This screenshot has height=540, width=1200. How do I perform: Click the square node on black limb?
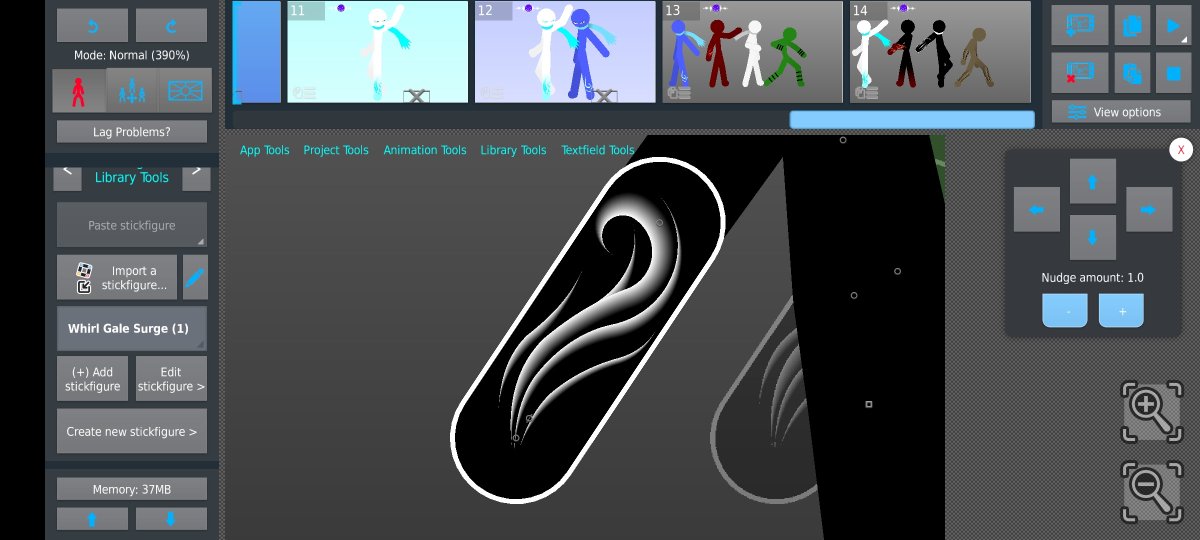tap(868, 404)
